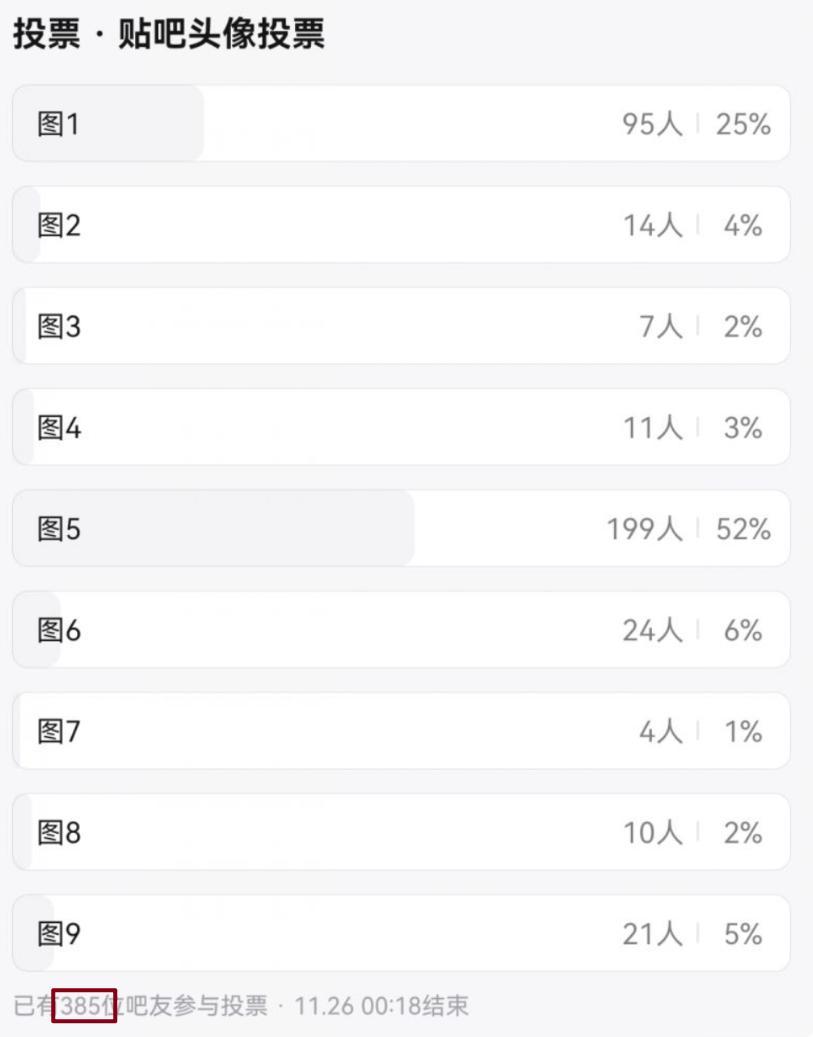Click the 图6 option label
The image size is (813, 1037).
point(59,631)
